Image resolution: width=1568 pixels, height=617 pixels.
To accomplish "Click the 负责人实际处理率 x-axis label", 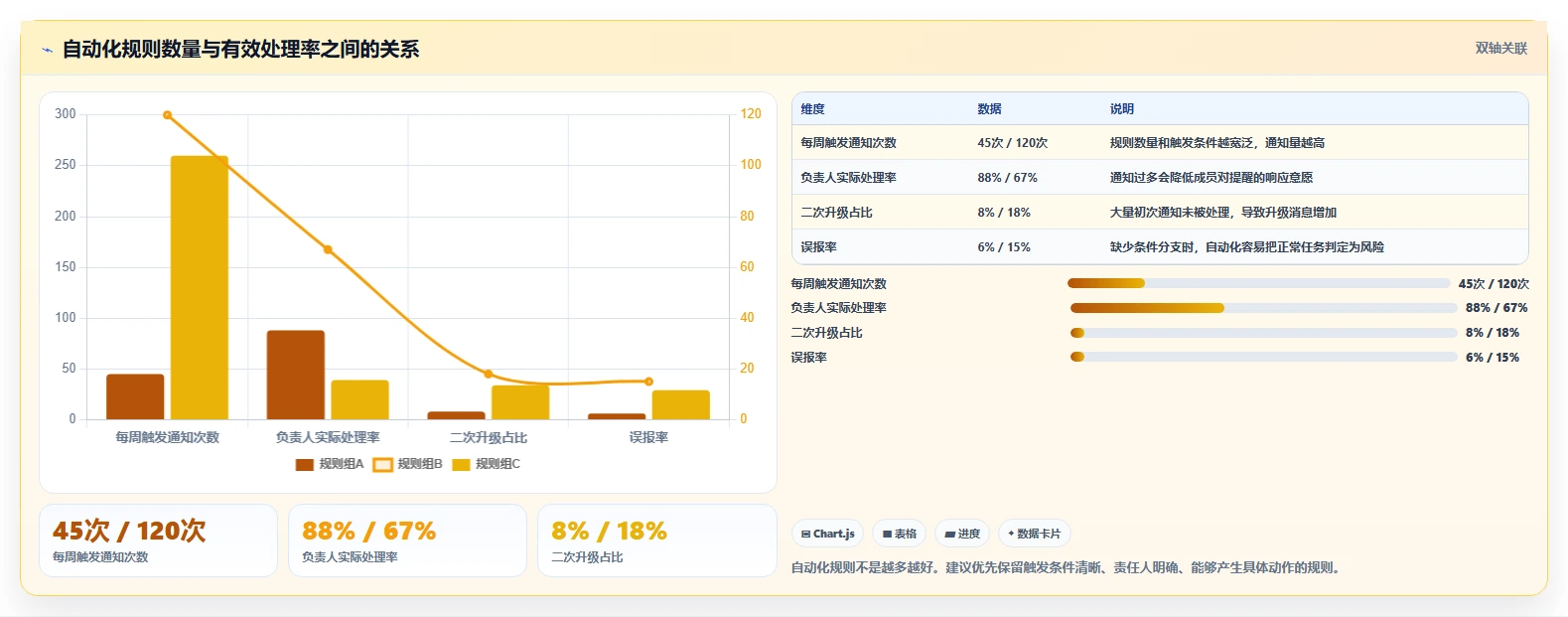I will [x=328, y=437].
